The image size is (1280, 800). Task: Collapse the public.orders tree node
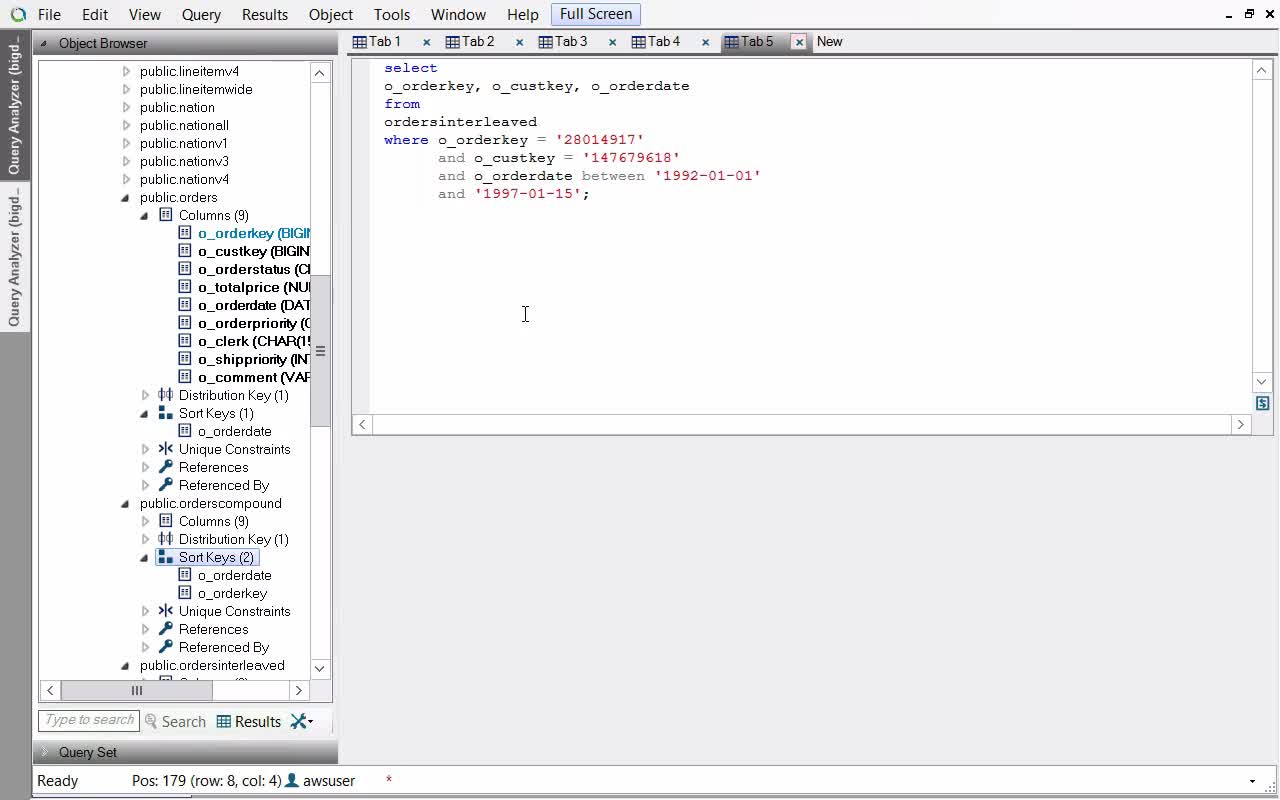pos(126,197)
